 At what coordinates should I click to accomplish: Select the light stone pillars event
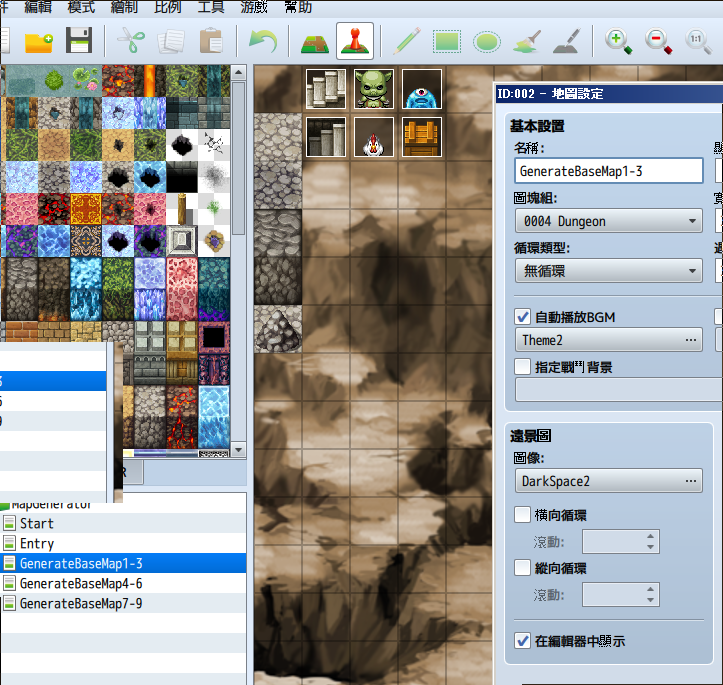click(326, 89)
